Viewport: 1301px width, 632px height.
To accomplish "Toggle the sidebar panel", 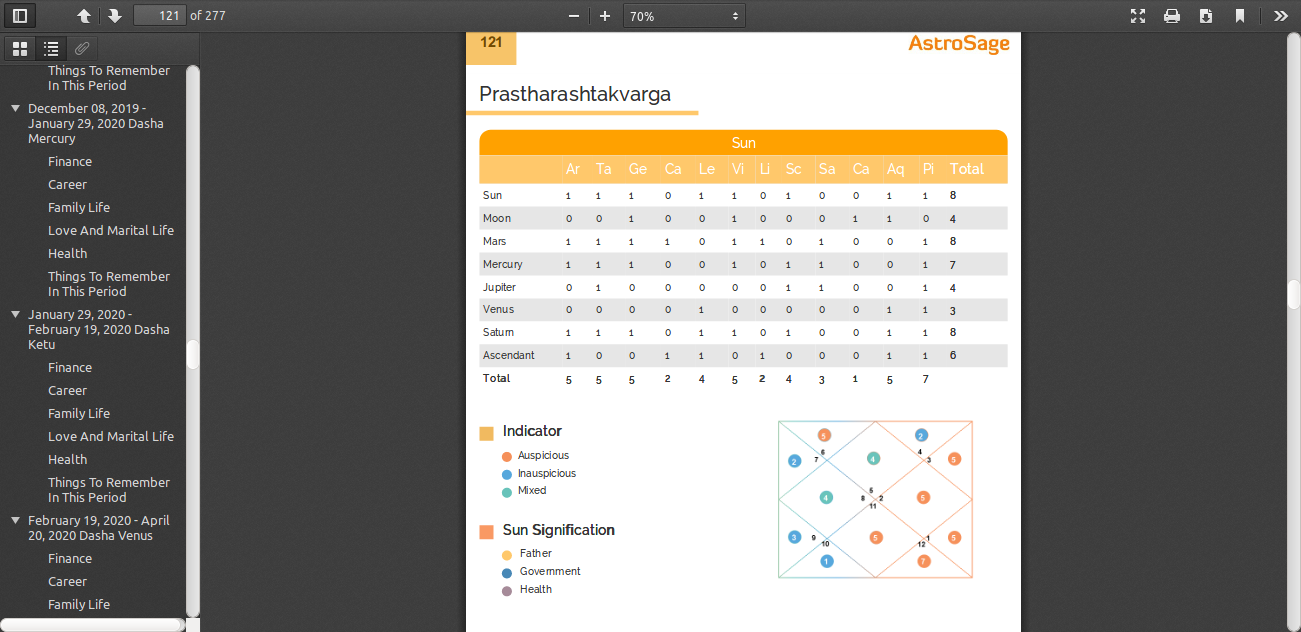I will [19, 16].
